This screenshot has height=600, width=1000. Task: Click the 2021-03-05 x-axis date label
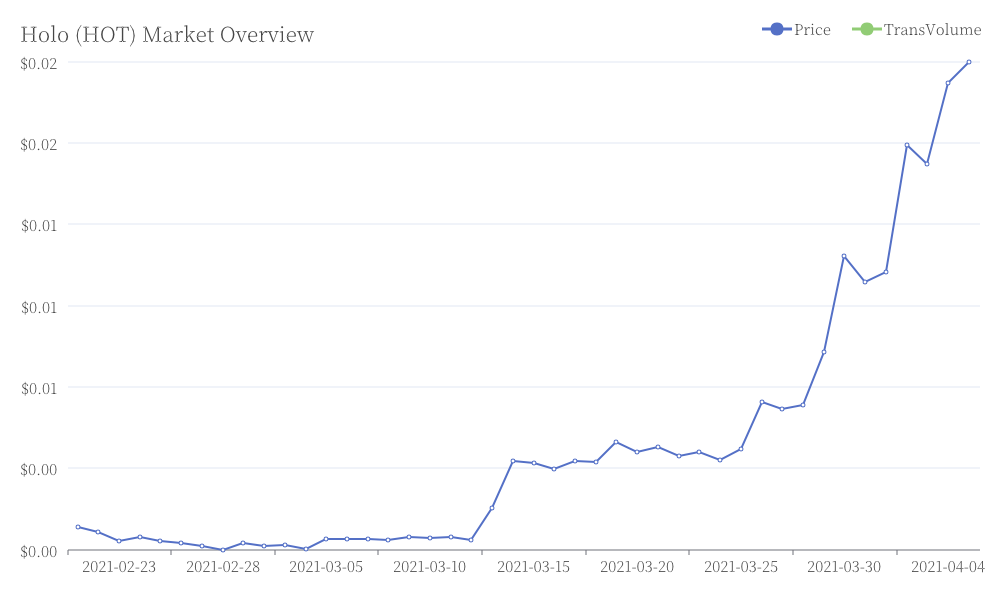[x=326, y=567]
